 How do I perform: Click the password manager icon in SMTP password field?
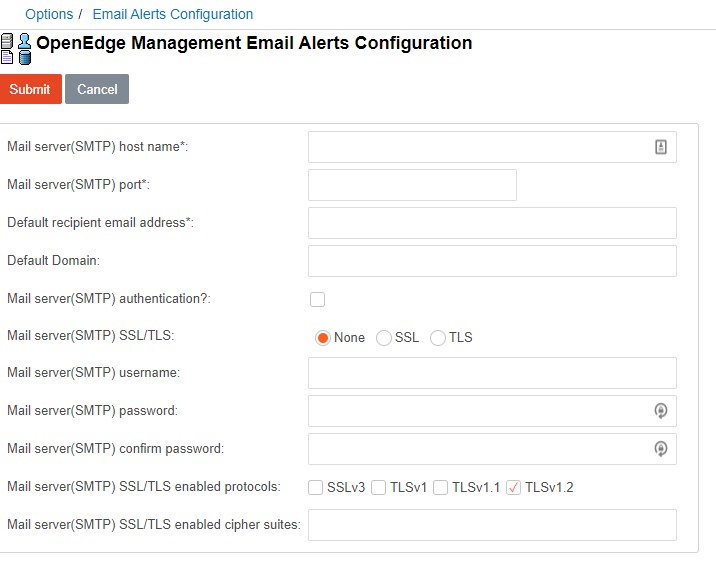click(660, 411)
